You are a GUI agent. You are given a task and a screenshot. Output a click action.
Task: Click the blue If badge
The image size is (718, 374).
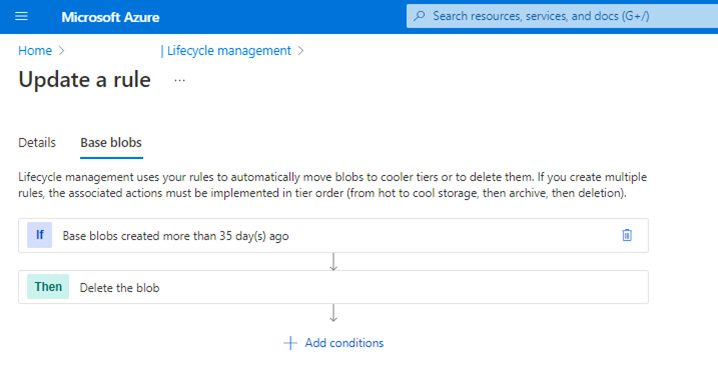point(39,235)
